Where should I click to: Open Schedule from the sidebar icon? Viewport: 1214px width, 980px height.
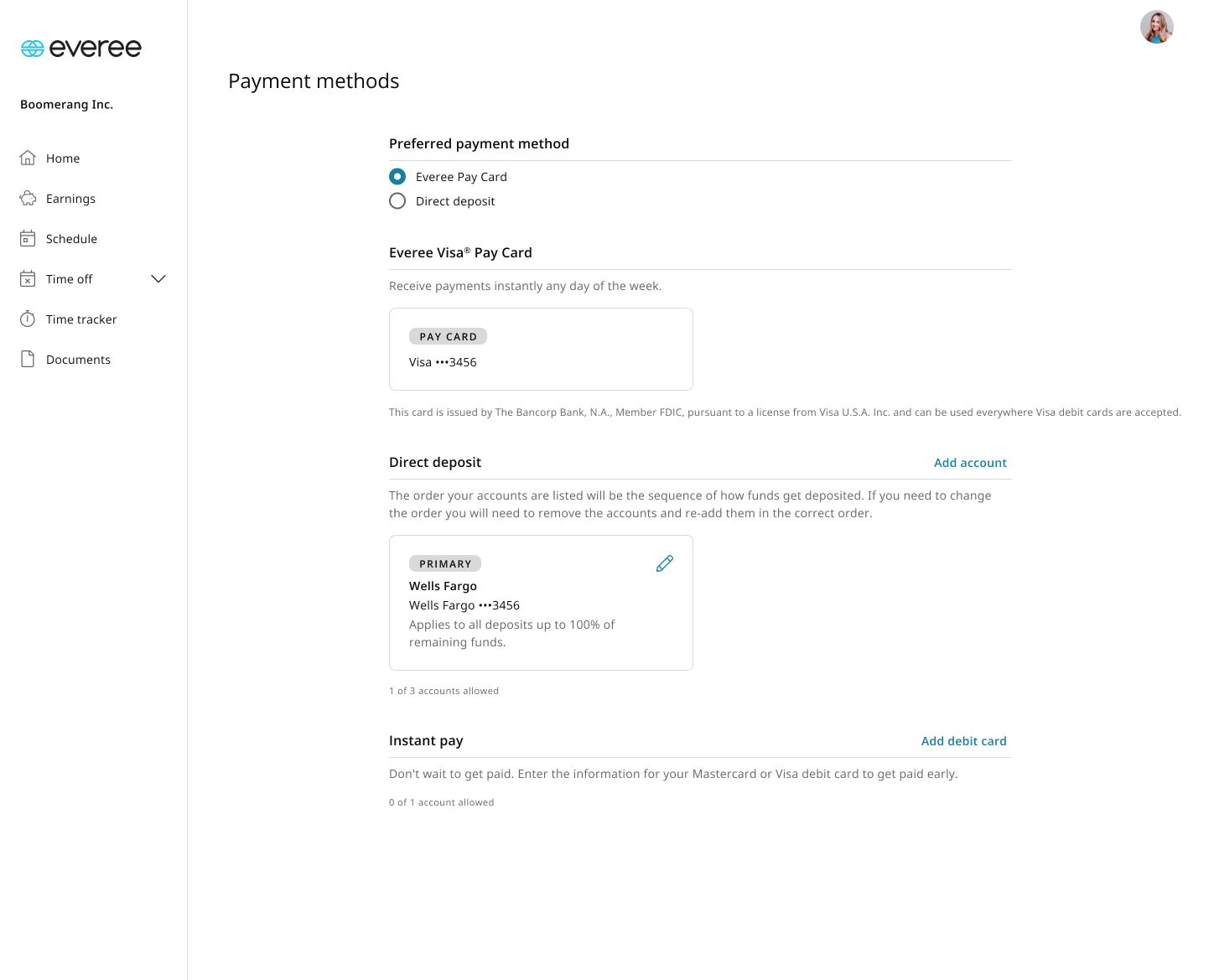point(28,238)
